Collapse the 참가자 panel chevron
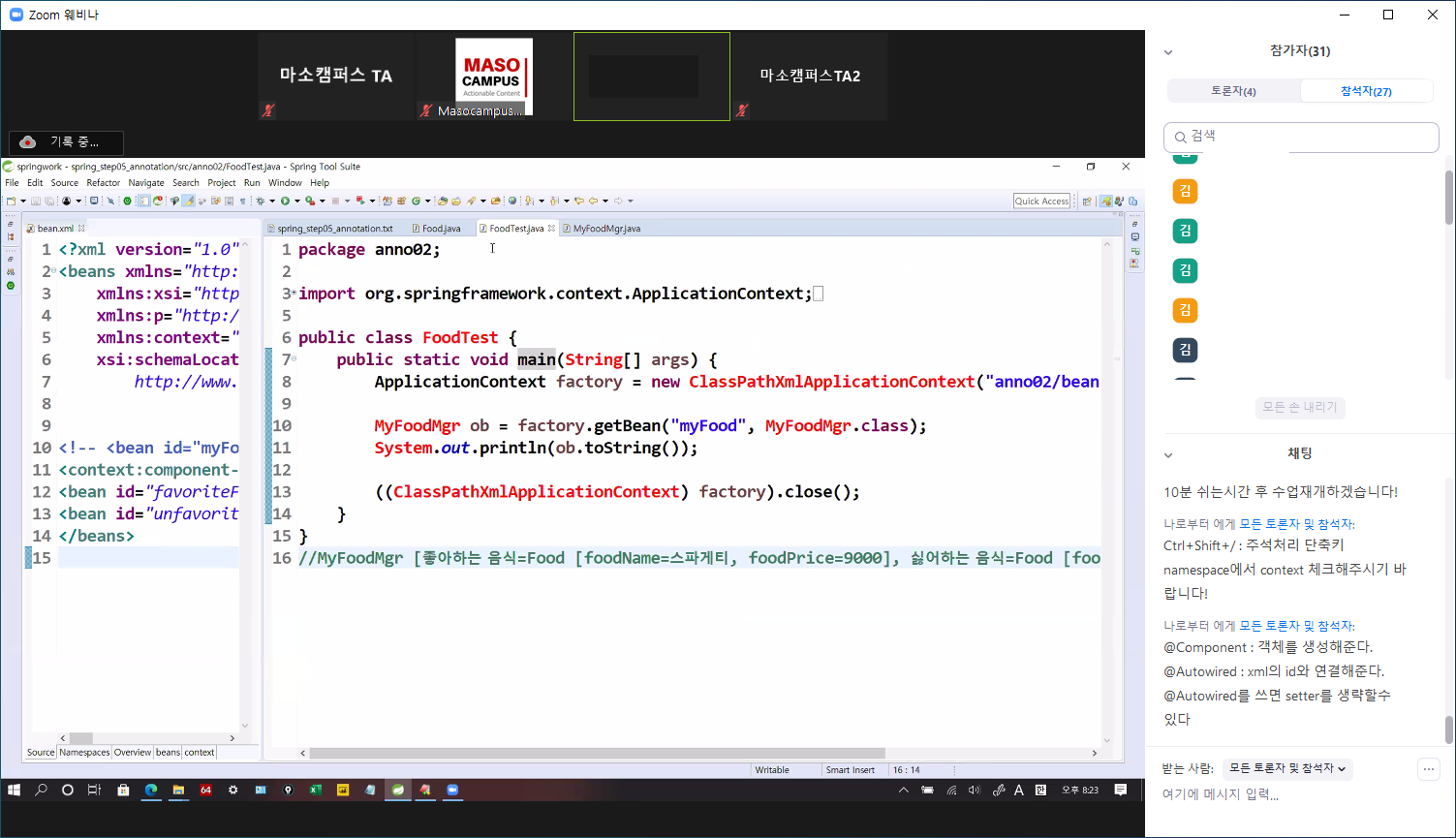 (1168, 52)
